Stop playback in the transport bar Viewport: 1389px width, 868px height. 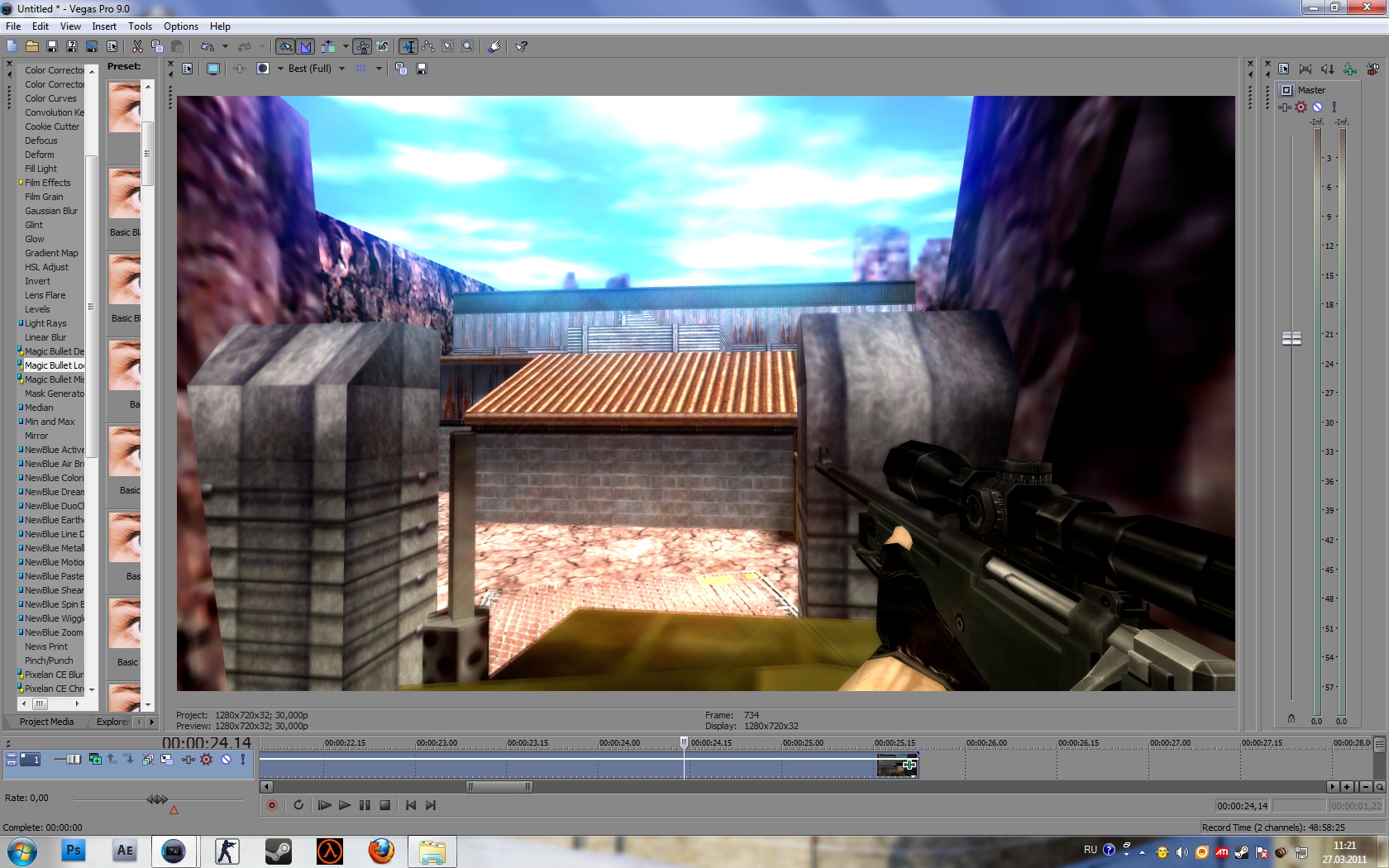pos(384,805)
